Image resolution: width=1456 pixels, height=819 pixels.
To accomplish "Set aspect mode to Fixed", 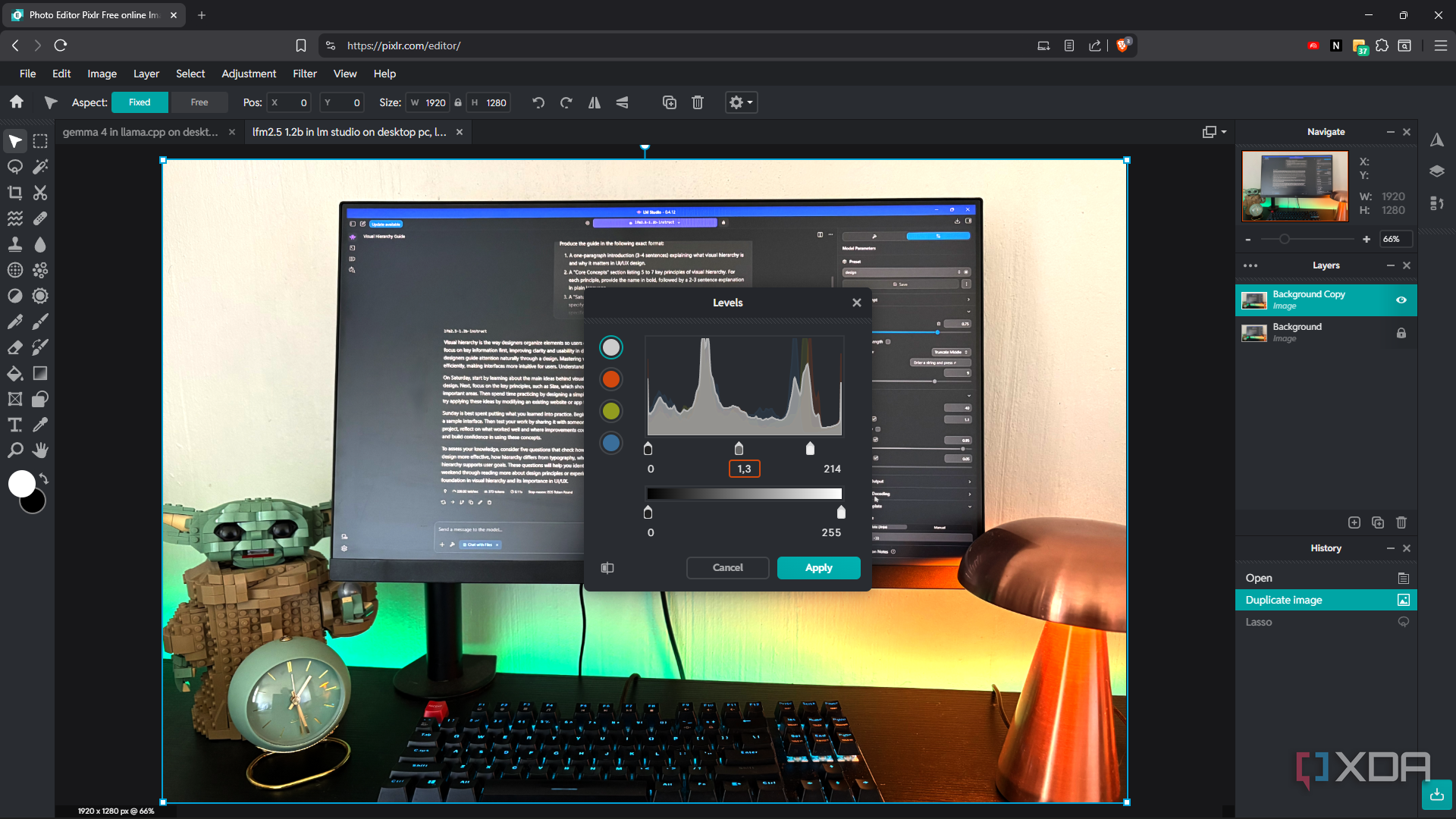I will point(140,102).
